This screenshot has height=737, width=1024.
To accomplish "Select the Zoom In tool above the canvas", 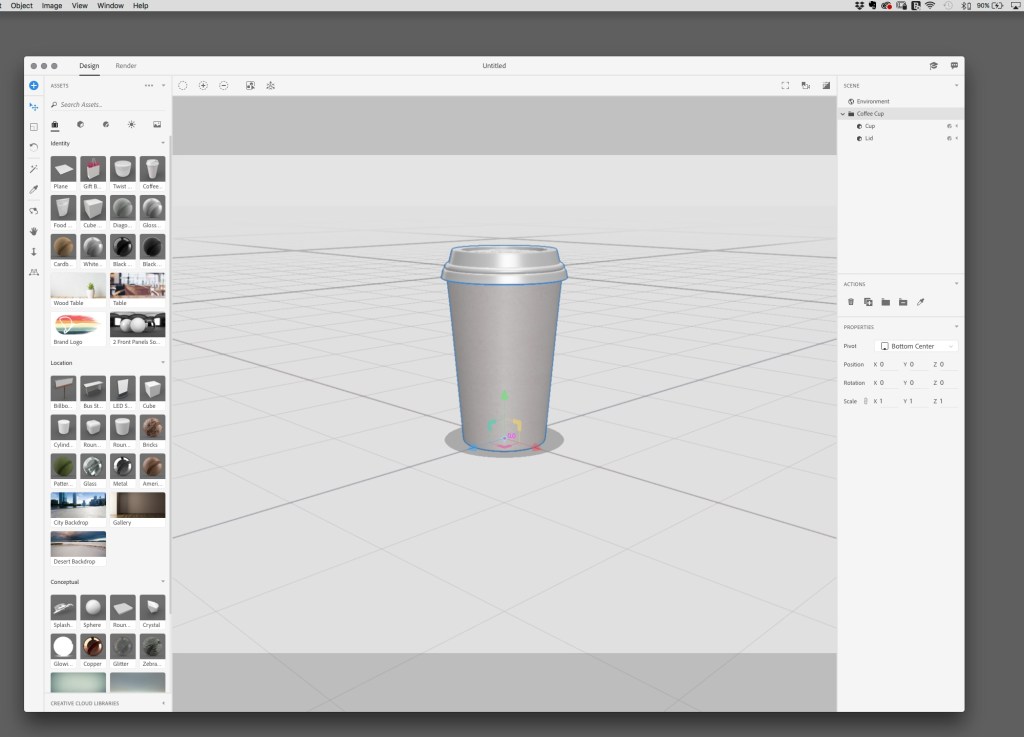I will pos(203,85).
